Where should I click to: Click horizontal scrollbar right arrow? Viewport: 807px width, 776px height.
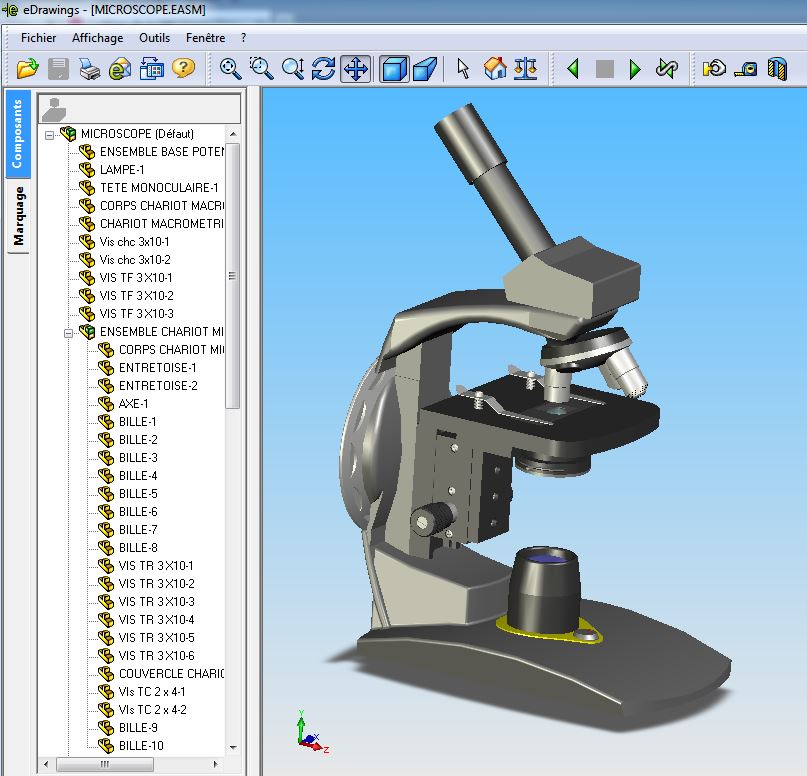[216, 764]
